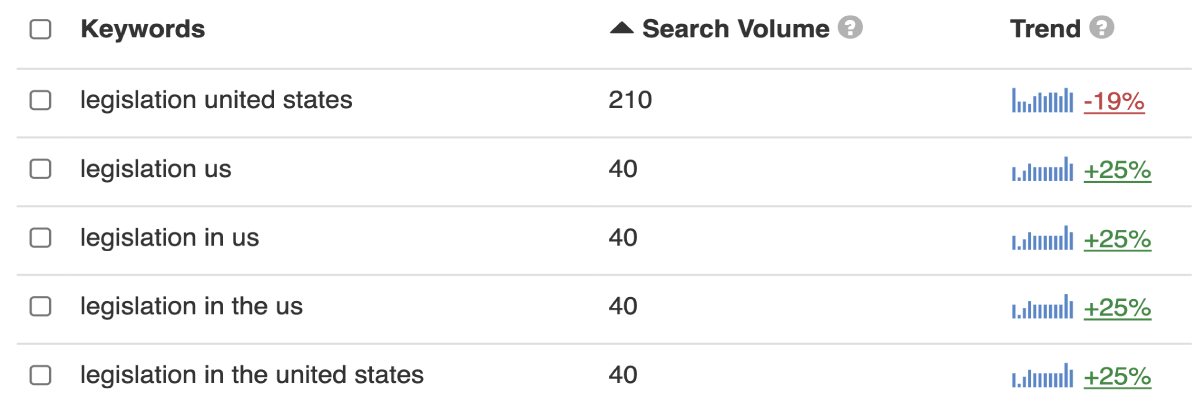Click the +25% link for legislation in the united states

(1118, 376)
